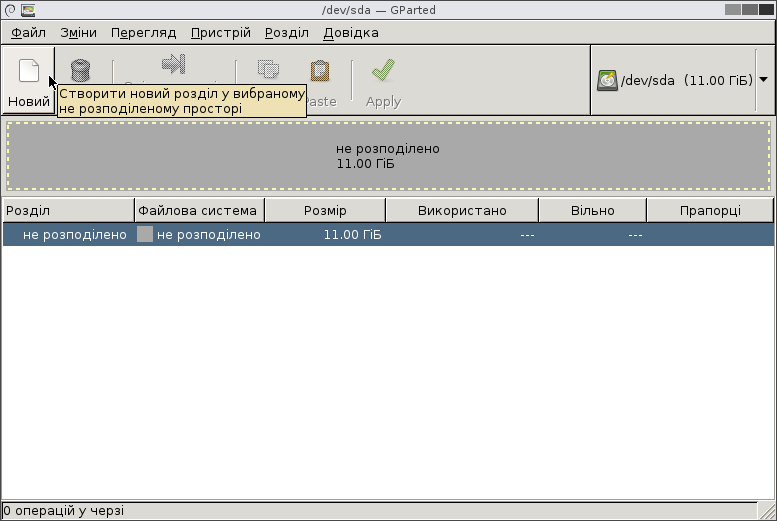Click the disk icon beside /dev/sda
The height and width of the screenshot is (521, 777).
(607, 80)
